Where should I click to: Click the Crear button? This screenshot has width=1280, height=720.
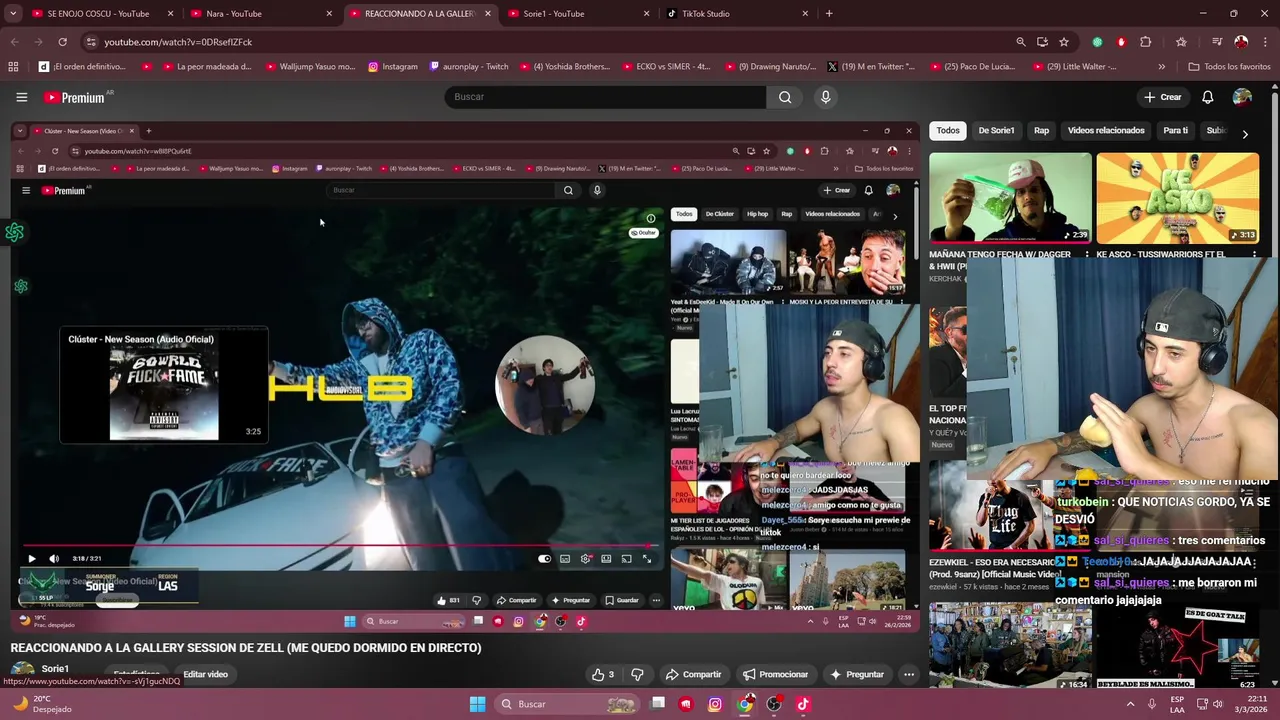tap(1163, 97)
